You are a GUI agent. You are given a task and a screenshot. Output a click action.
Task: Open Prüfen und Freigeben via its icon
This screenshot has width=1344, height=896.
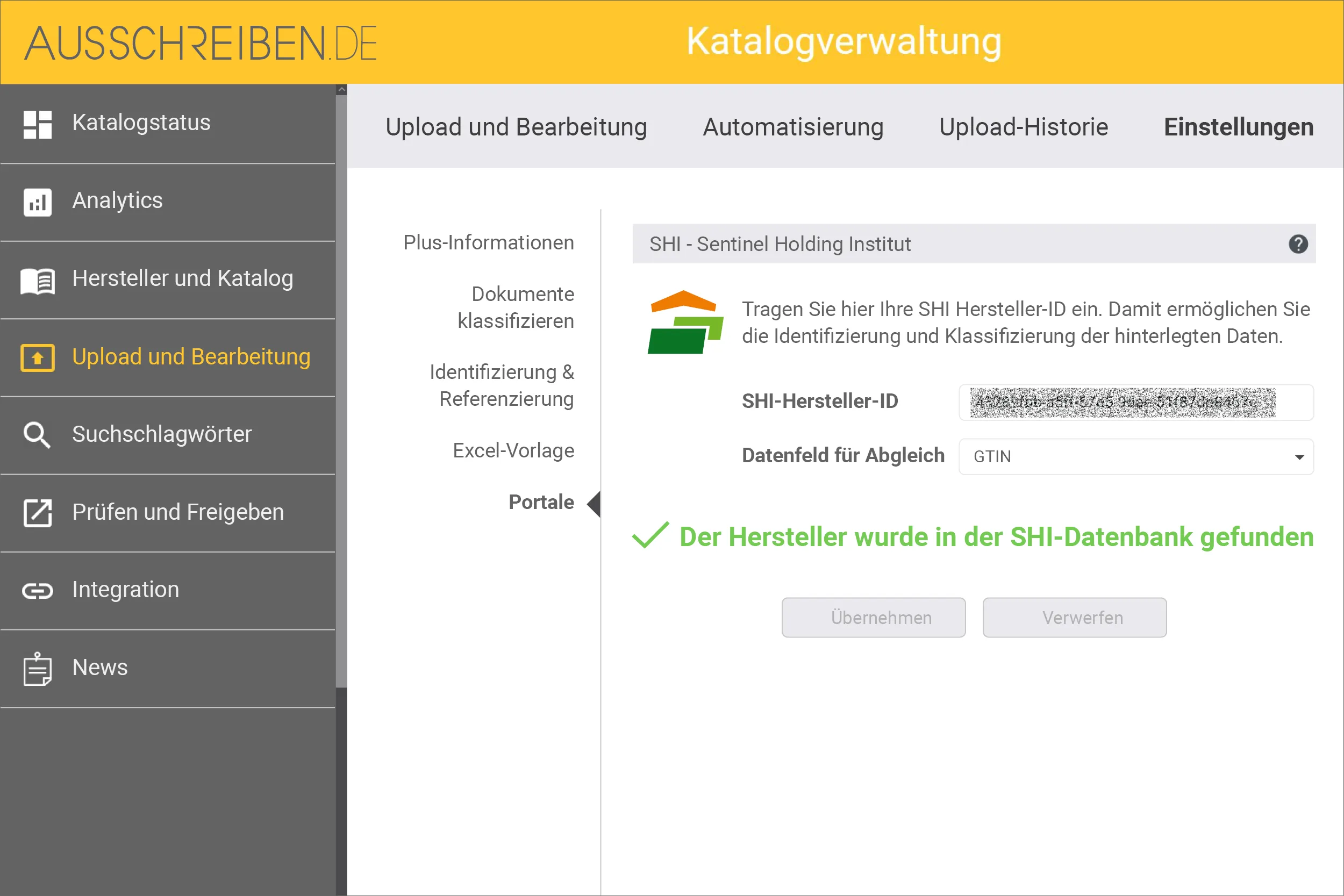(37, 513)
